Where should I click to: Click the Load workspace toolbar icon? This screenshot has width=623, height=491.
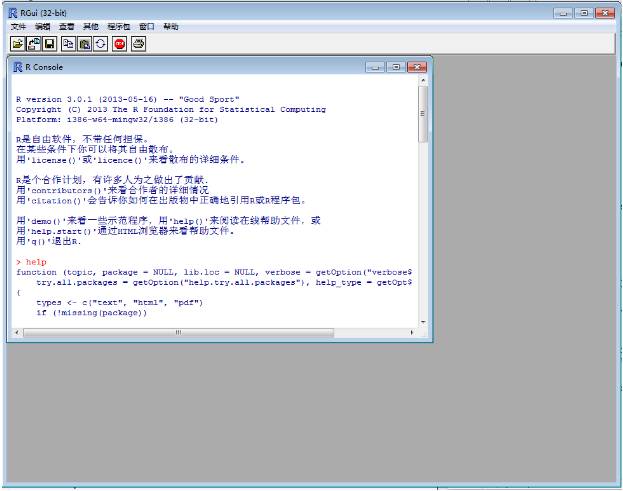coord(34,44)
